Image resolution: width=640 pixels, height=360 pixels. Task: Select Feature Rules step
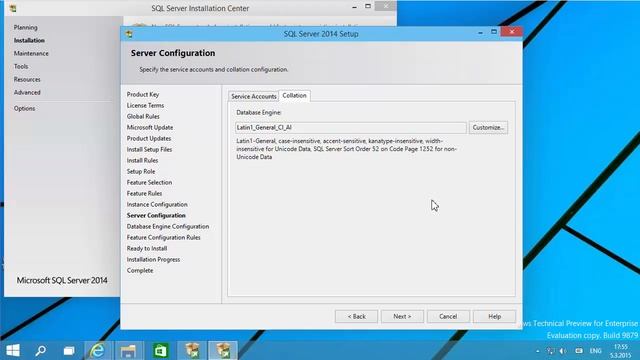pos(144,193)
